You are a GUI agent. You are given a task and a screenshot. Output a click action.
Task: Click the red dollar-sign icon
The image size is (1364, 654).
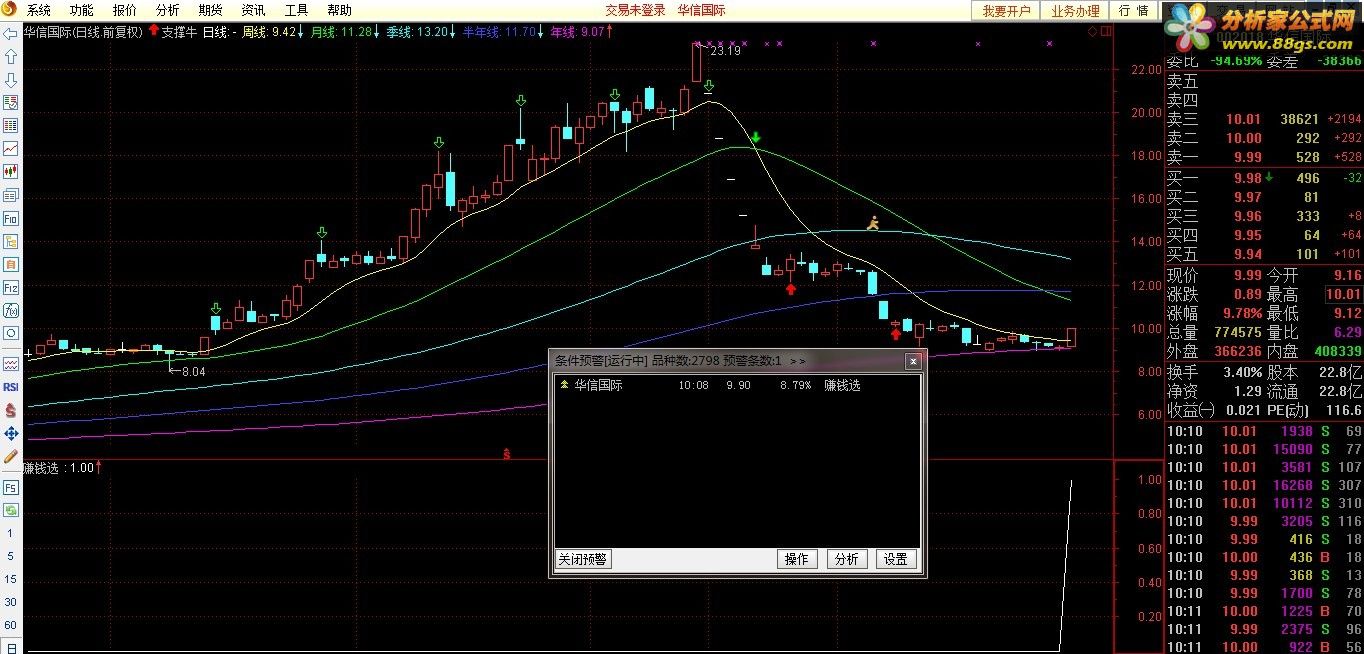click(x=11, y=410)
